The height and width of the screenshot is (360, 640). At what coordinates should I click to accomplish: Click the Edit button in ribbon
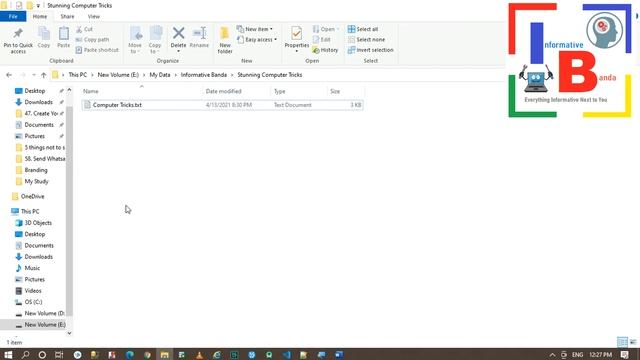[x=322, y=40]
